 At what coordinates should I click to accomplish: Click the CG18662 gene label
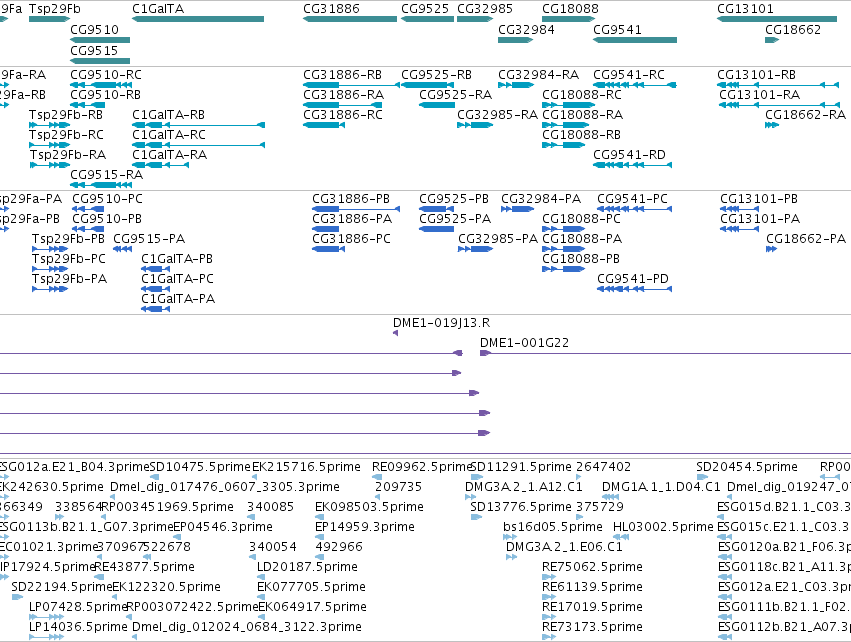(793, 30)
